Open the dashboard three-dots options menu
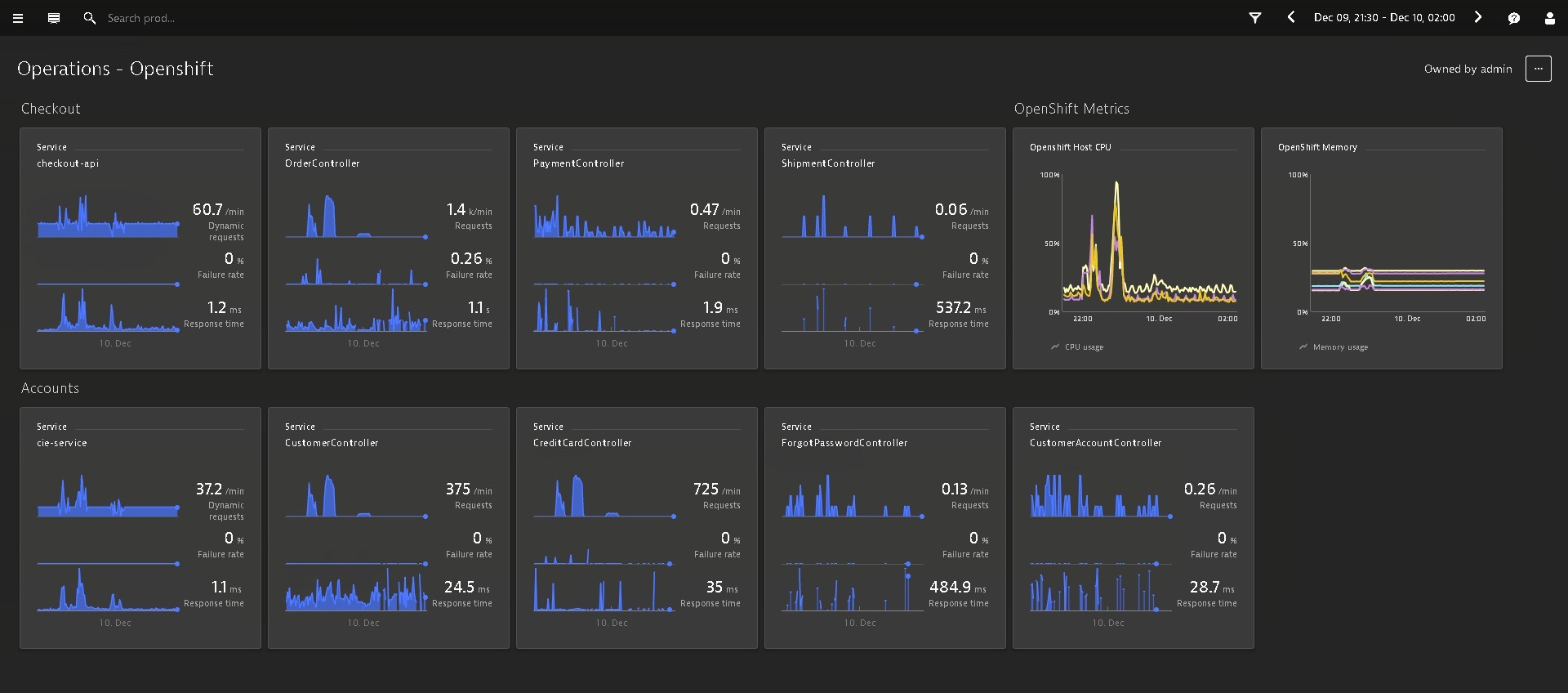 [1538, 69]
